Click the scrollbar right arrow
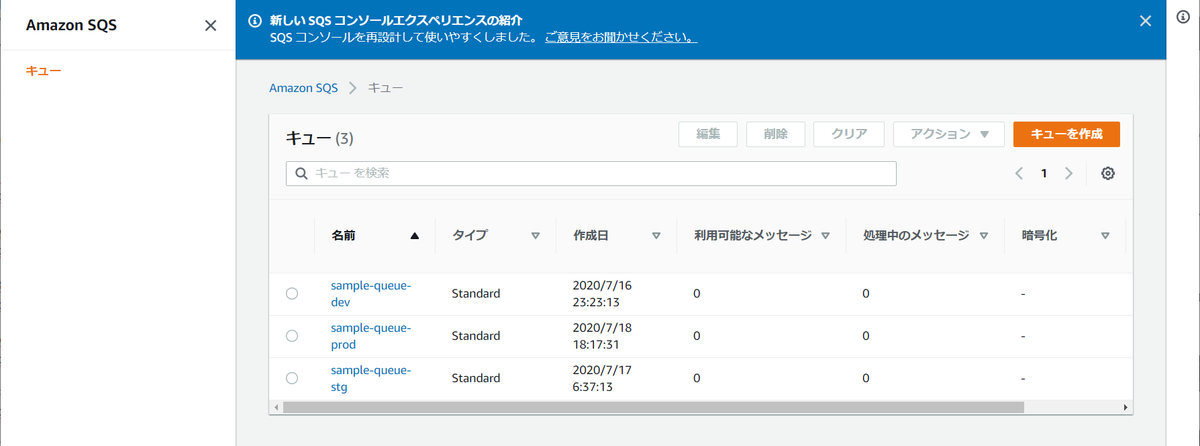1200x446 pixels. (1125, 407)
